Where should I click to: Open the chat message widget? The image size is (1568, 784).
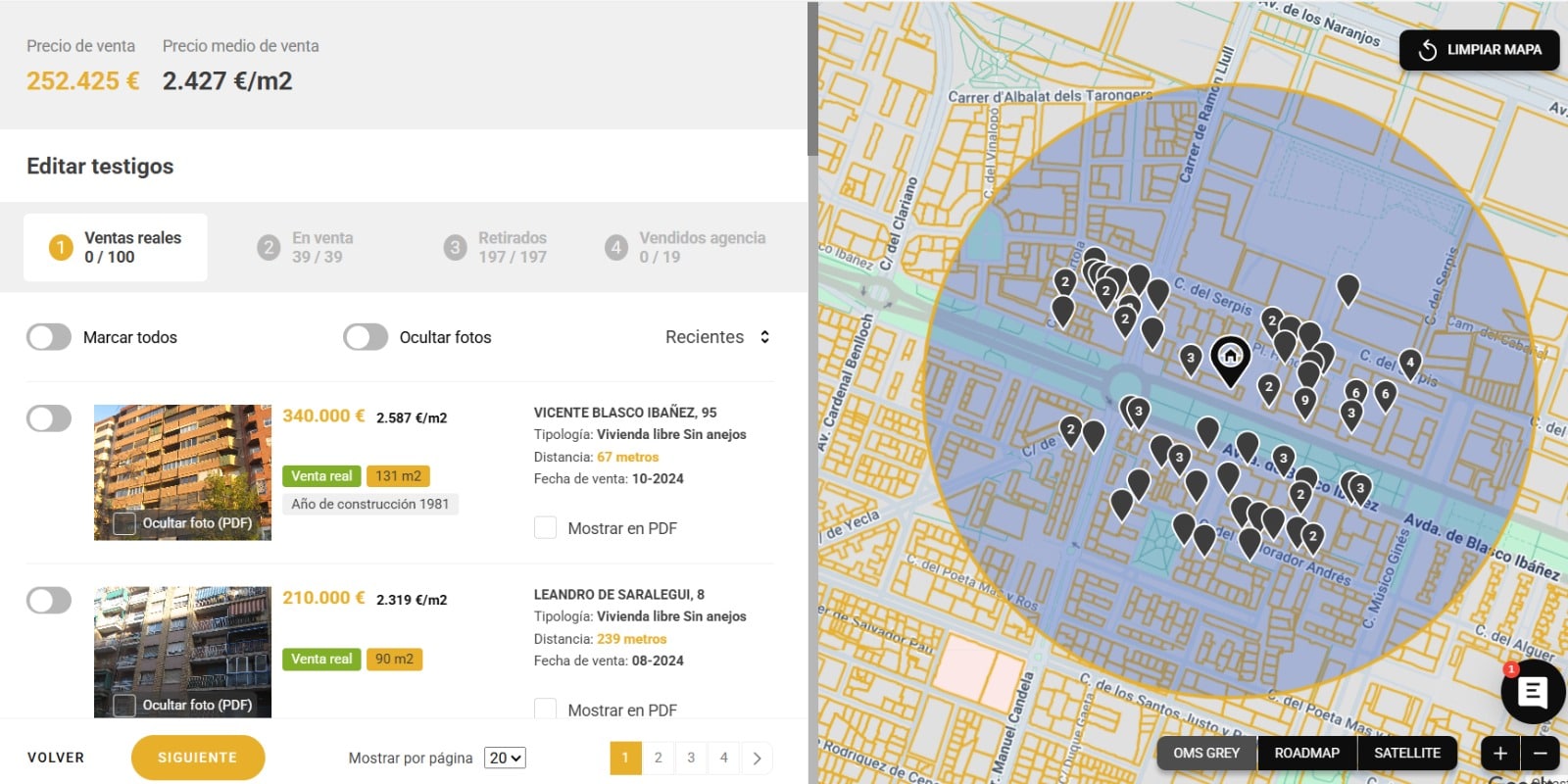click(1532, 692)
